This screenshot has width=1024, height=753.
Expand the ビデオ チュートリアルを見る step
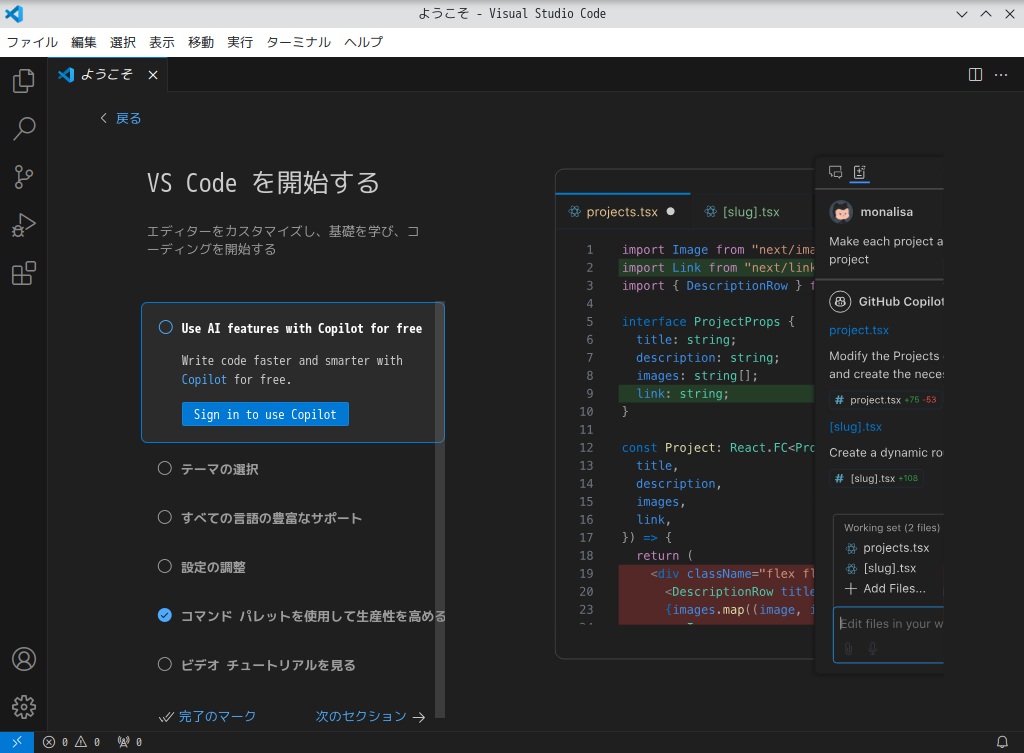click(268, 665)
